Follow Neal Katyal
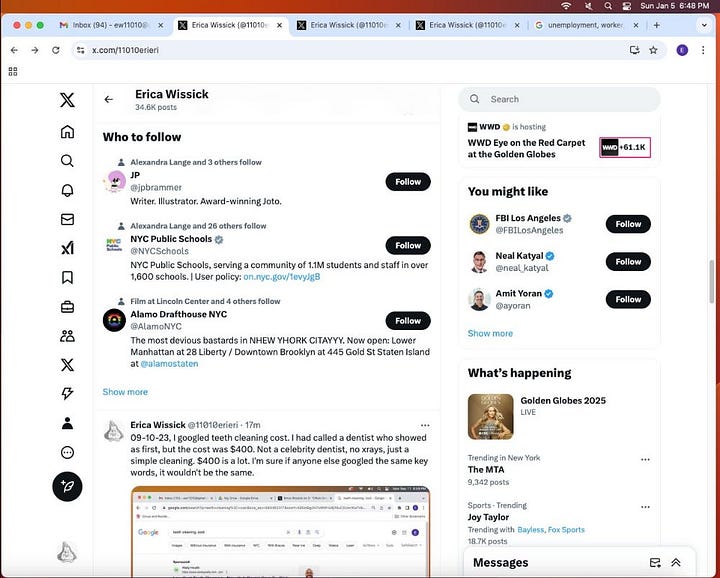The width and height of the screenshot is (720, 578). 628,262
